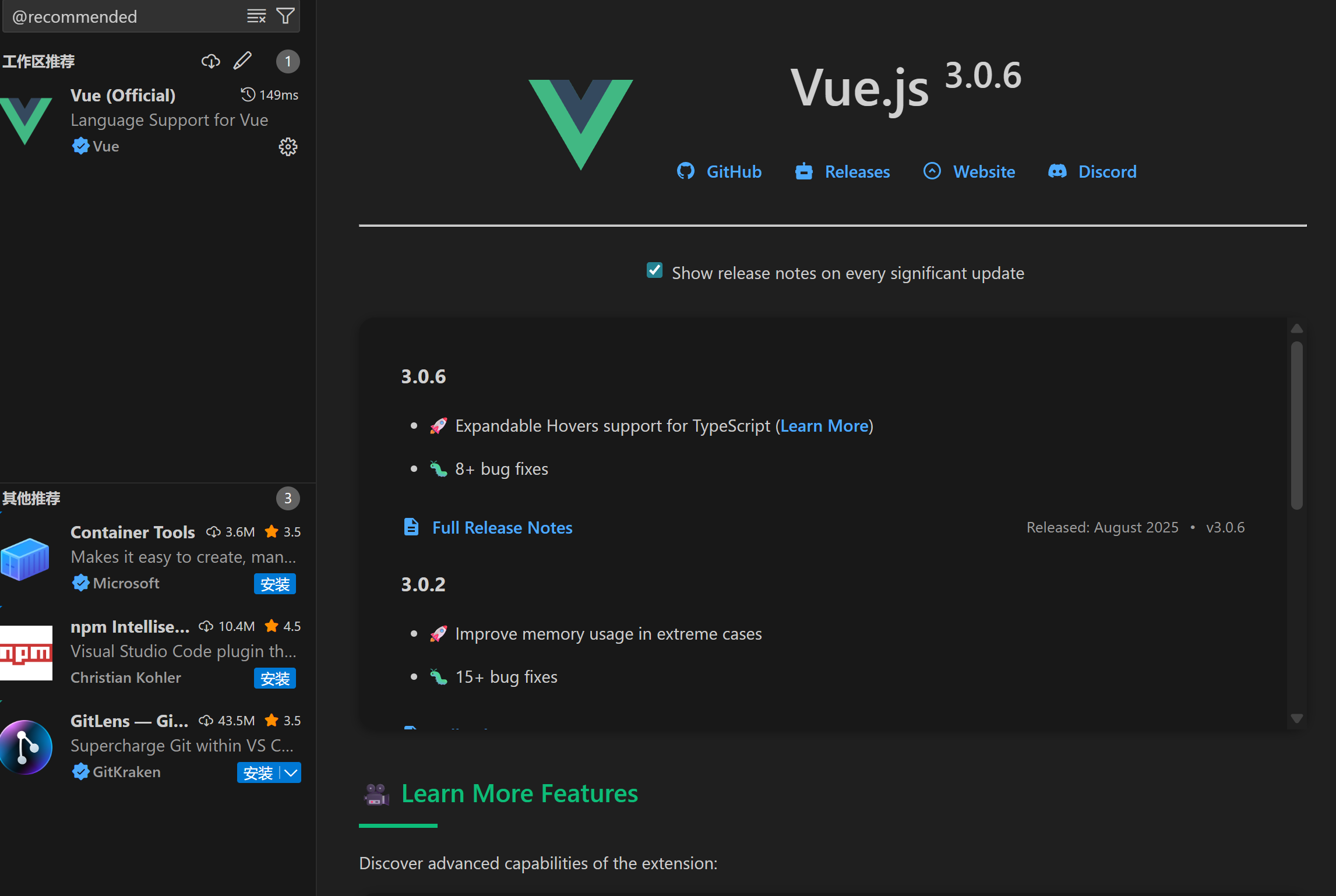Click the GitKraken verified publisher badge
Image resolution: width=1336 pixels, height=896 pixels.
pyautogui.click(x=80, y=771)
